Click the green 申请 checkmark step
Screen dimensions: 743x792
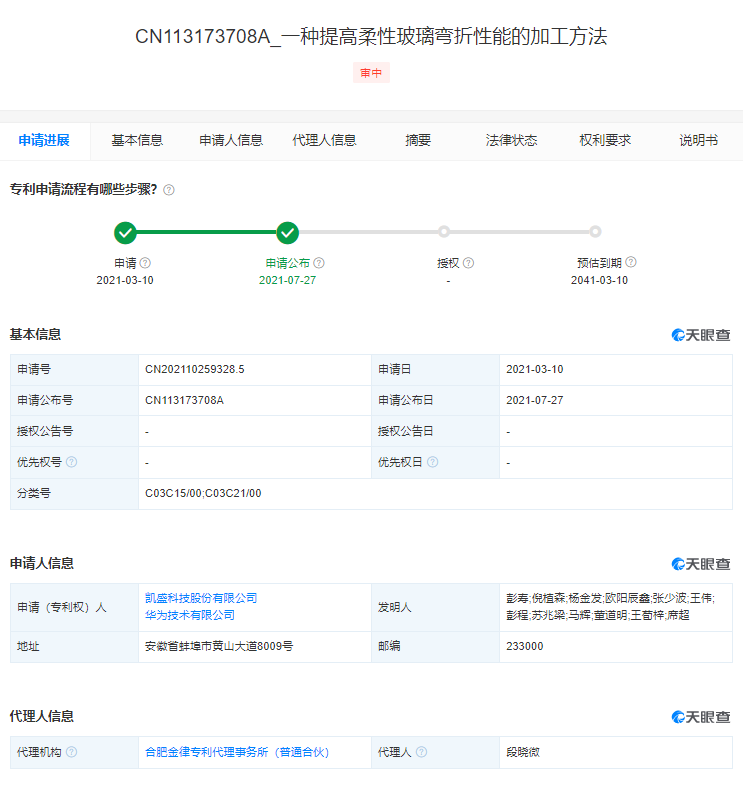click(x=125, y=233)
